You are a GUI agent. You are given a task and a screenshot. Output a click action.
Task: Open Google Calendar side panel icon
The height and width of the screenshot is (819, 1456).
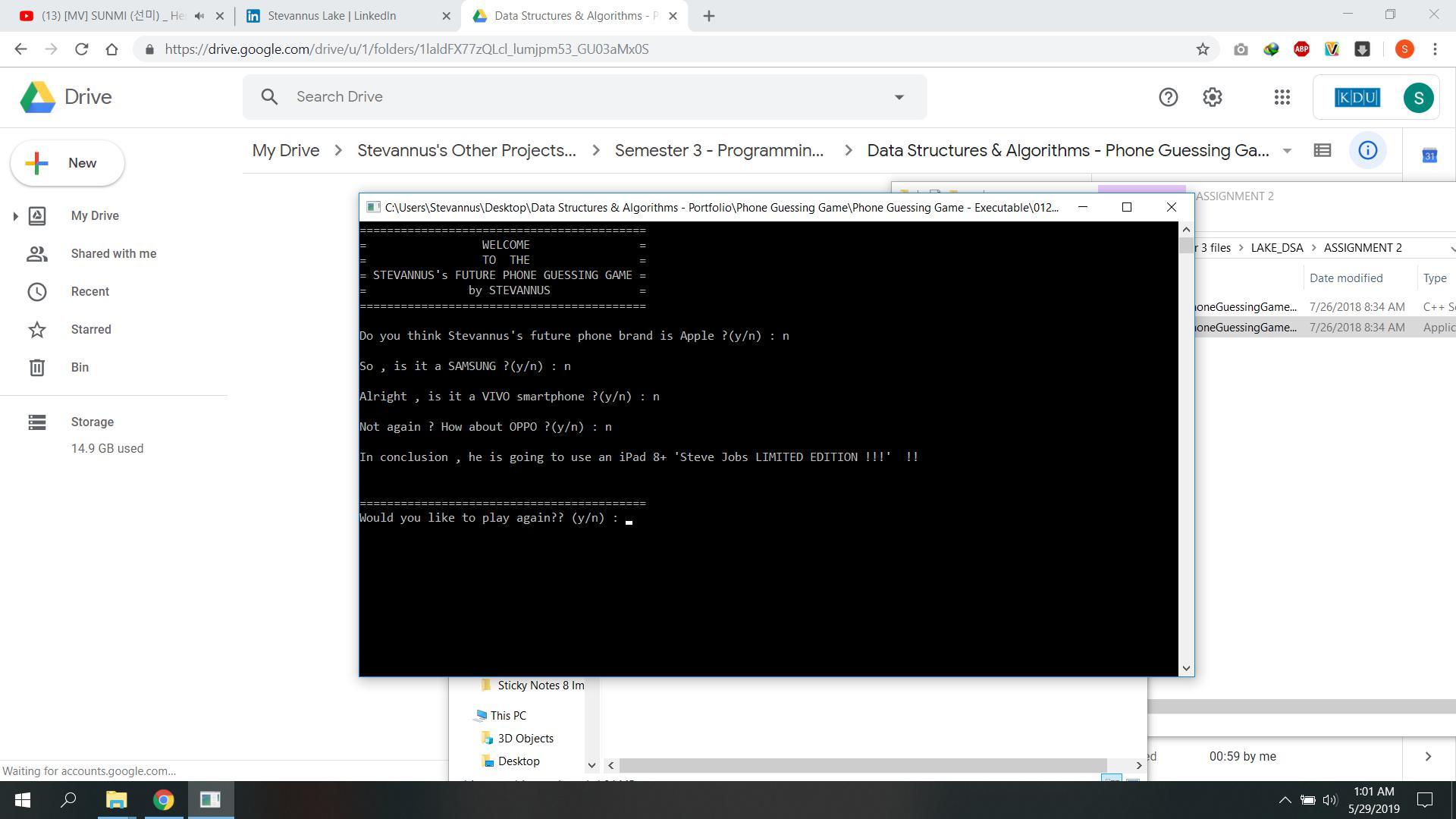click(1429, 155)
